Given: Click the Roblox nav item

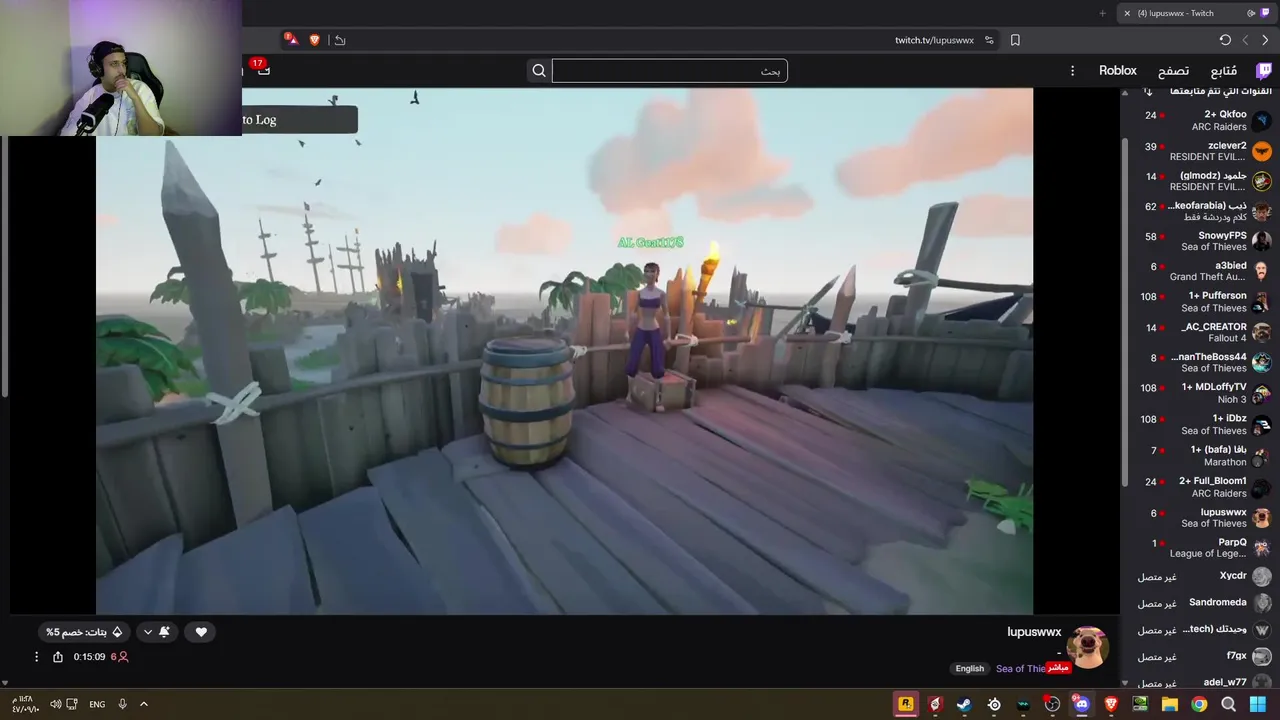Looking at the screenshot, I should 1118,71.
